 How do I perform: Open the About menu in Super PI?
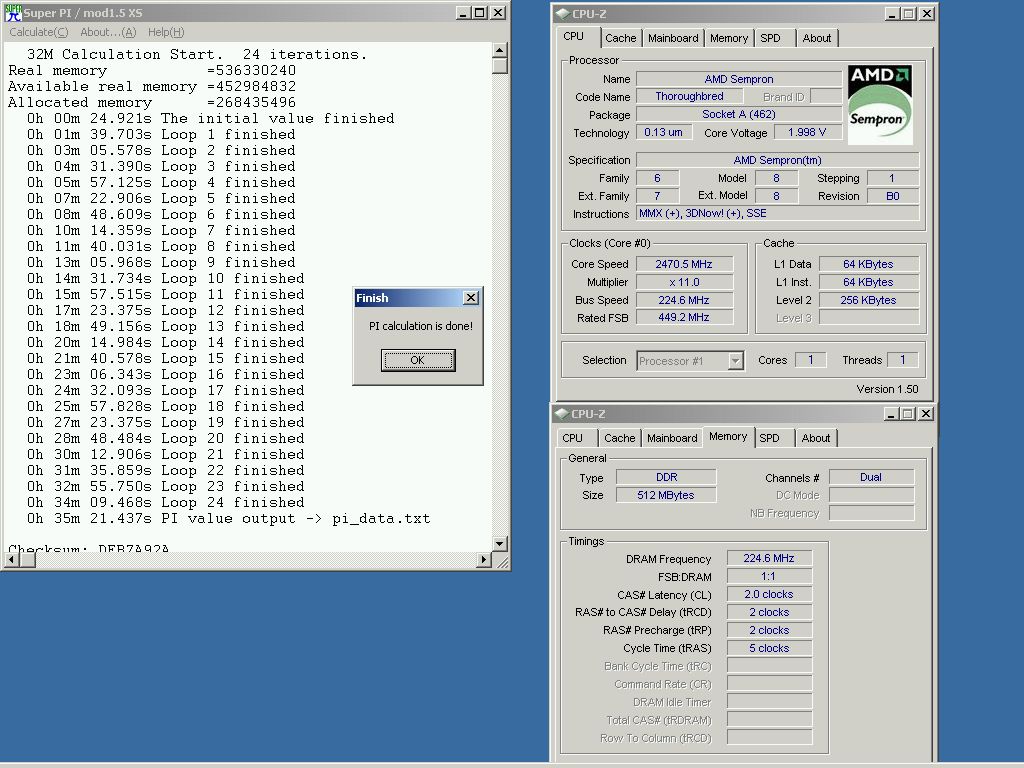108,32
